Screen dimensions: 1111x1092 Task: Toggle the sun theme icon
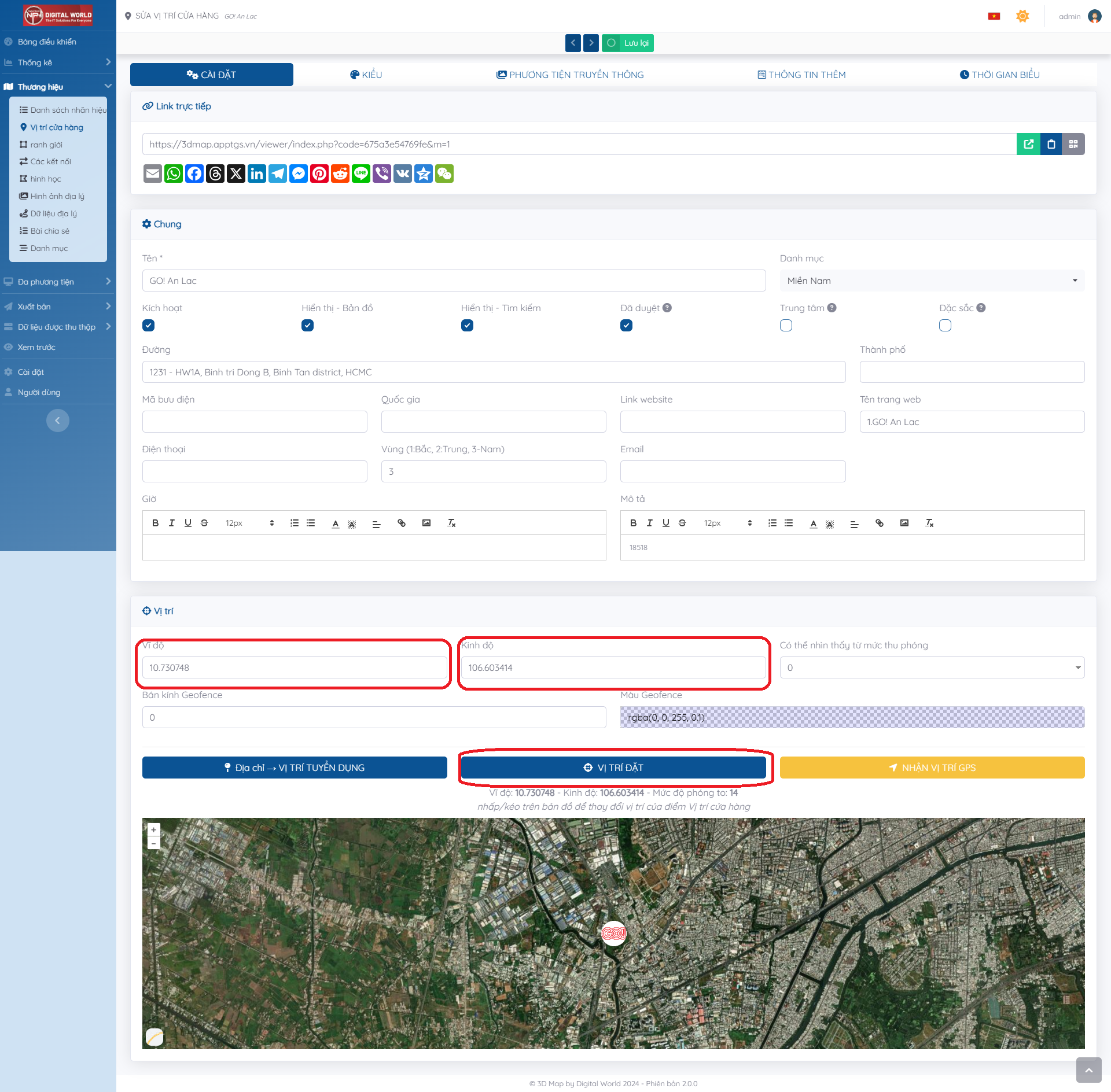1022,16
